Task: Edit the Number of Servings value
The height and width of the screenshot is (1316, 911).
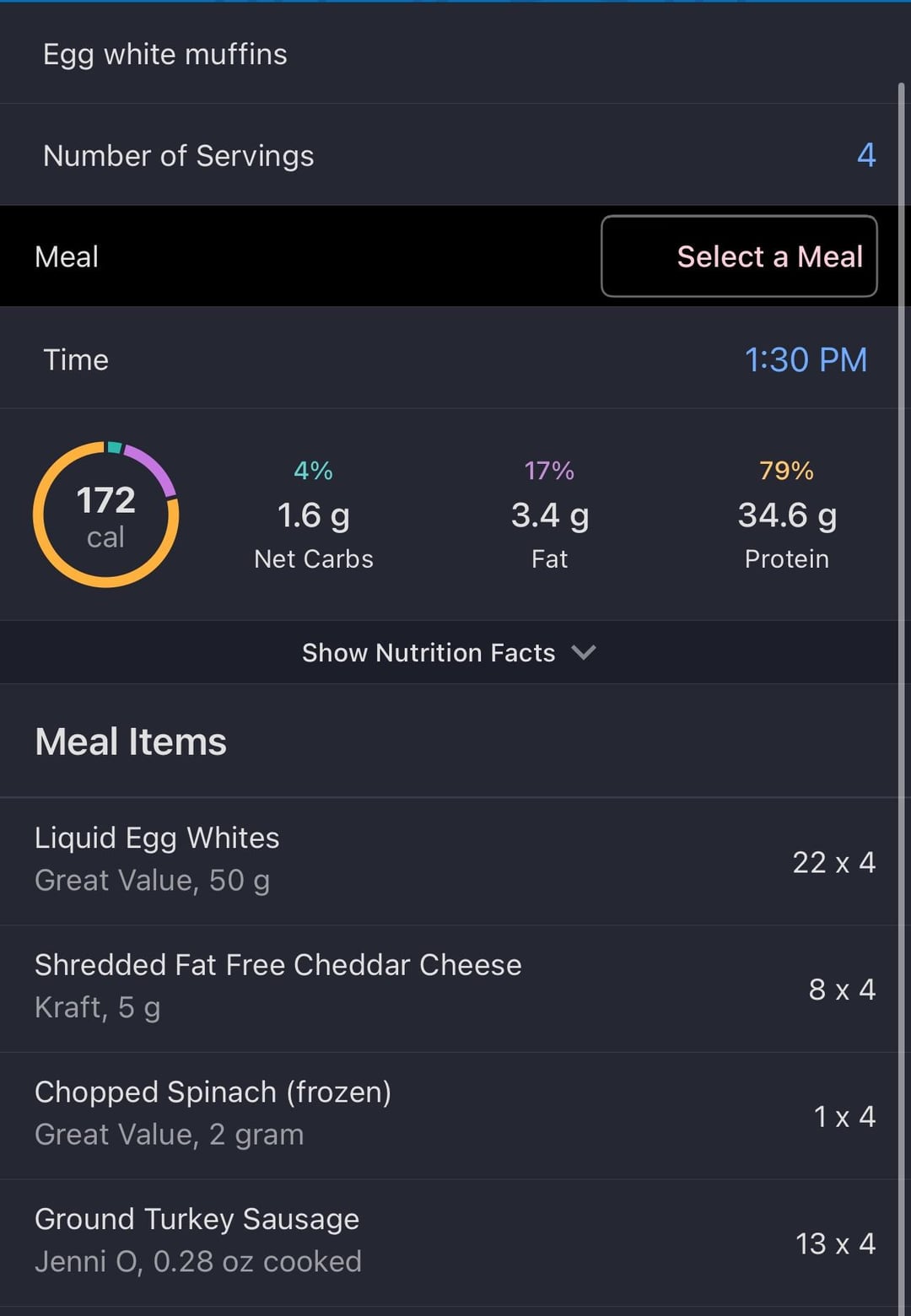Action: 866,155
